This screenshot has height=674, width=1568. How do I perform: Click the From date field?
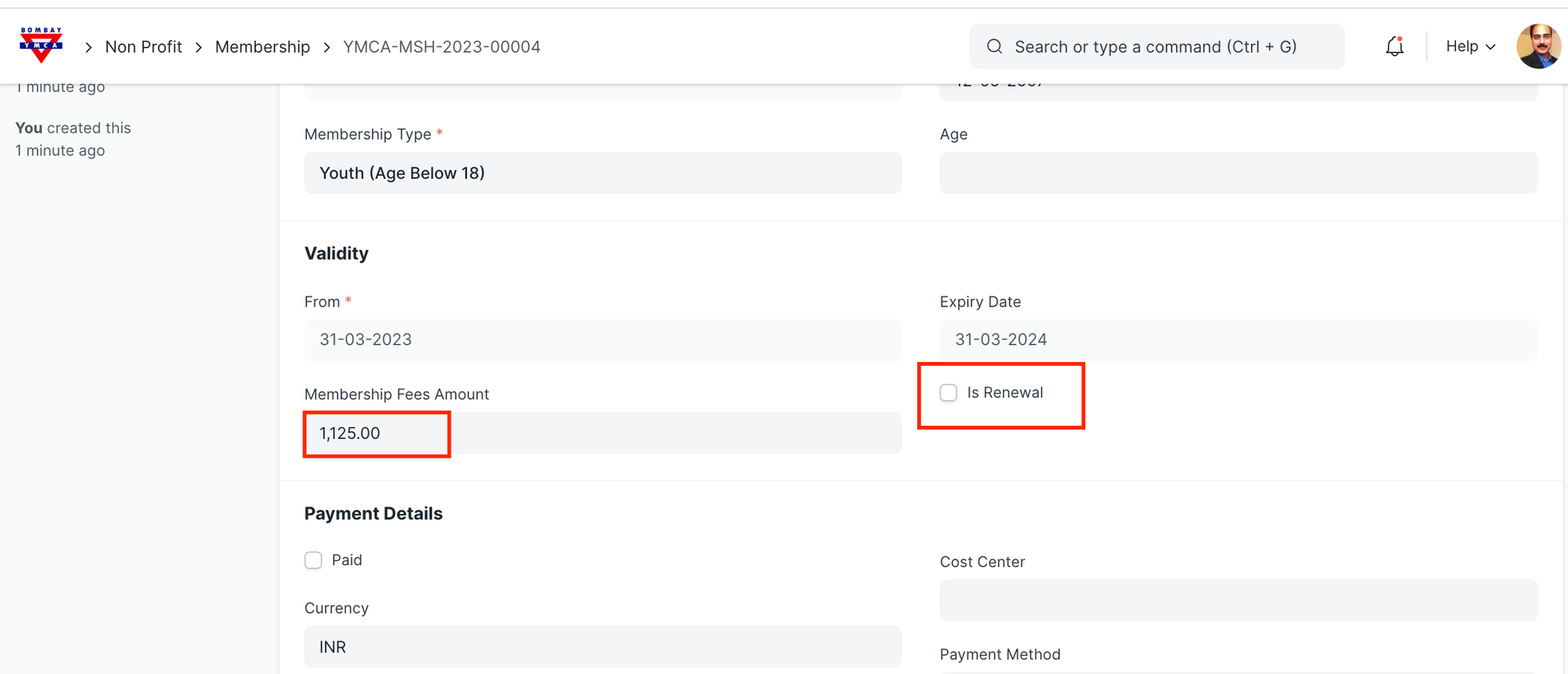coord(603,340)
